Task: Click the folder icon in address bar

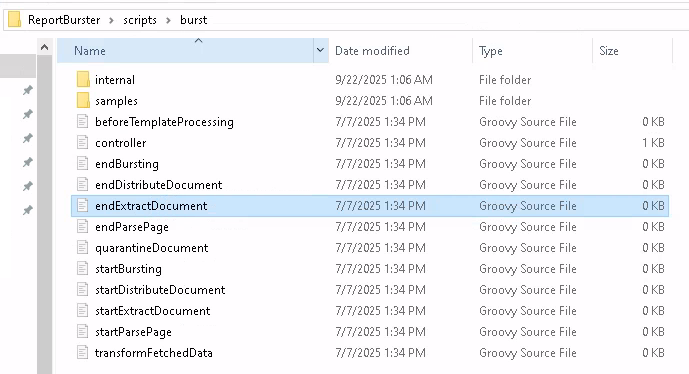Action: 15,20
